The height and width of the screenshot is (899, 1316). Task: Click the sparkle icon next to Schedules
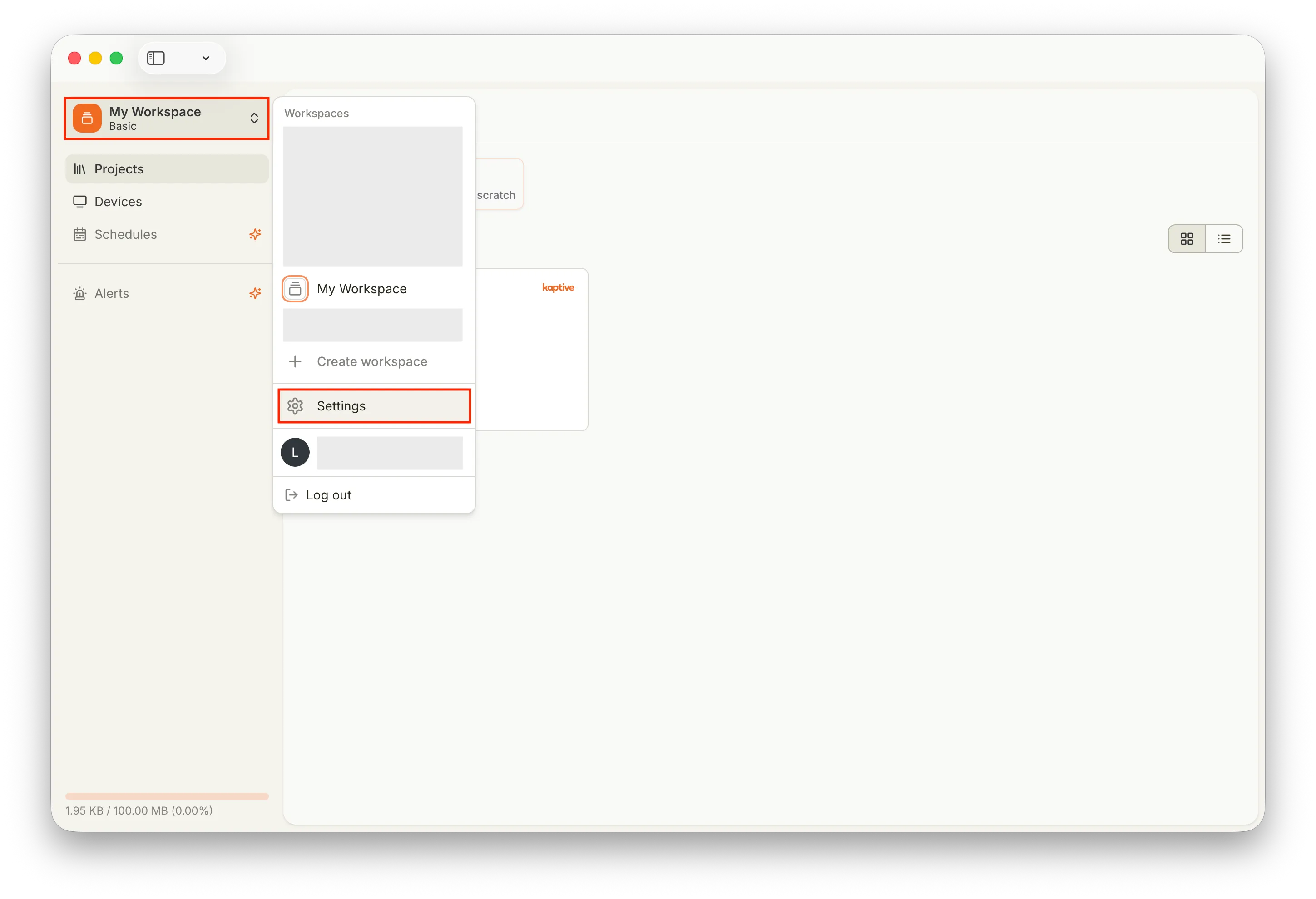pos(255,234)
